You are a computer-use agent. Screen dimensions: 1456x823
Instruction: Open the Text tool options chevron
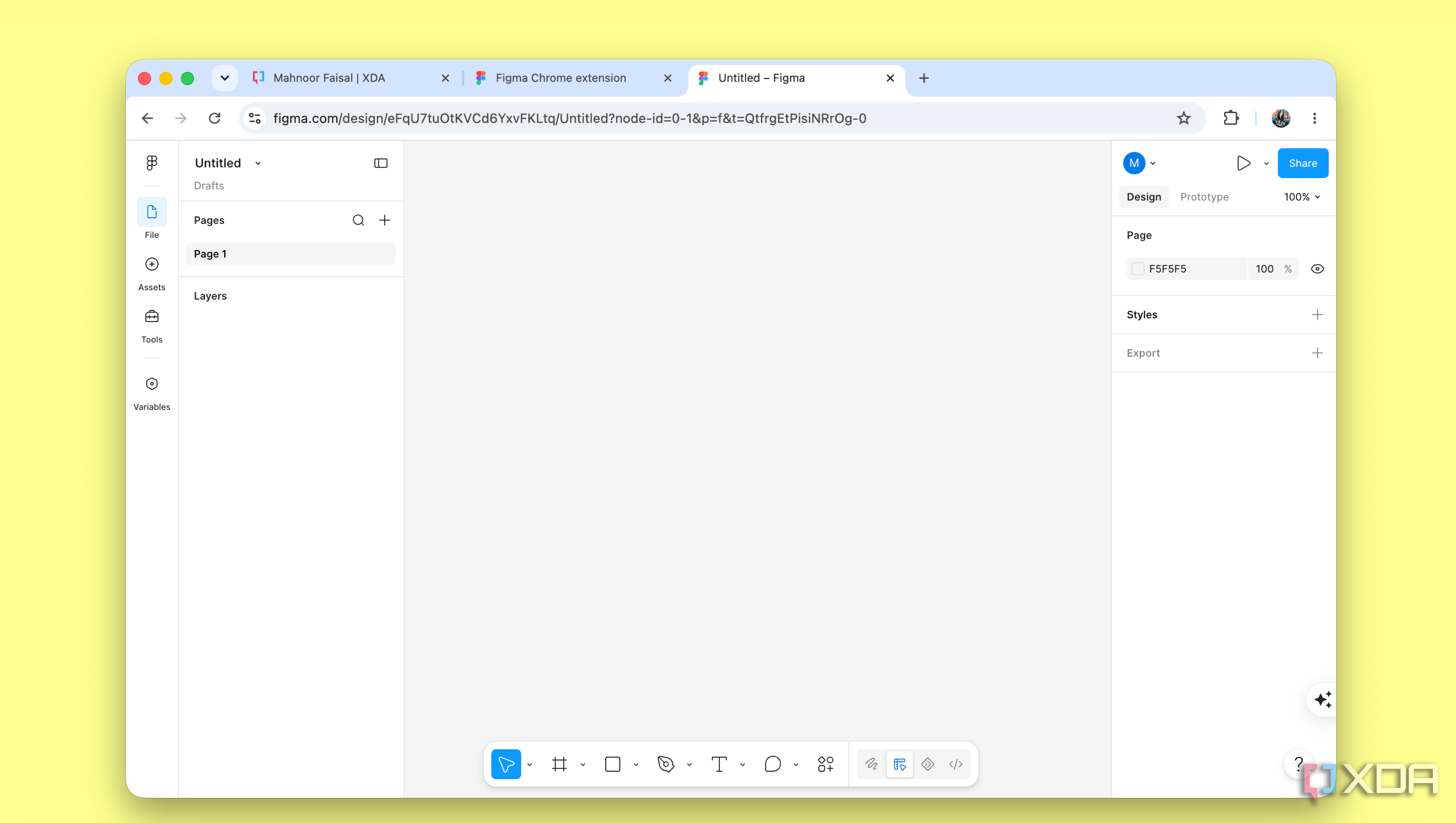tap(742, 765)
